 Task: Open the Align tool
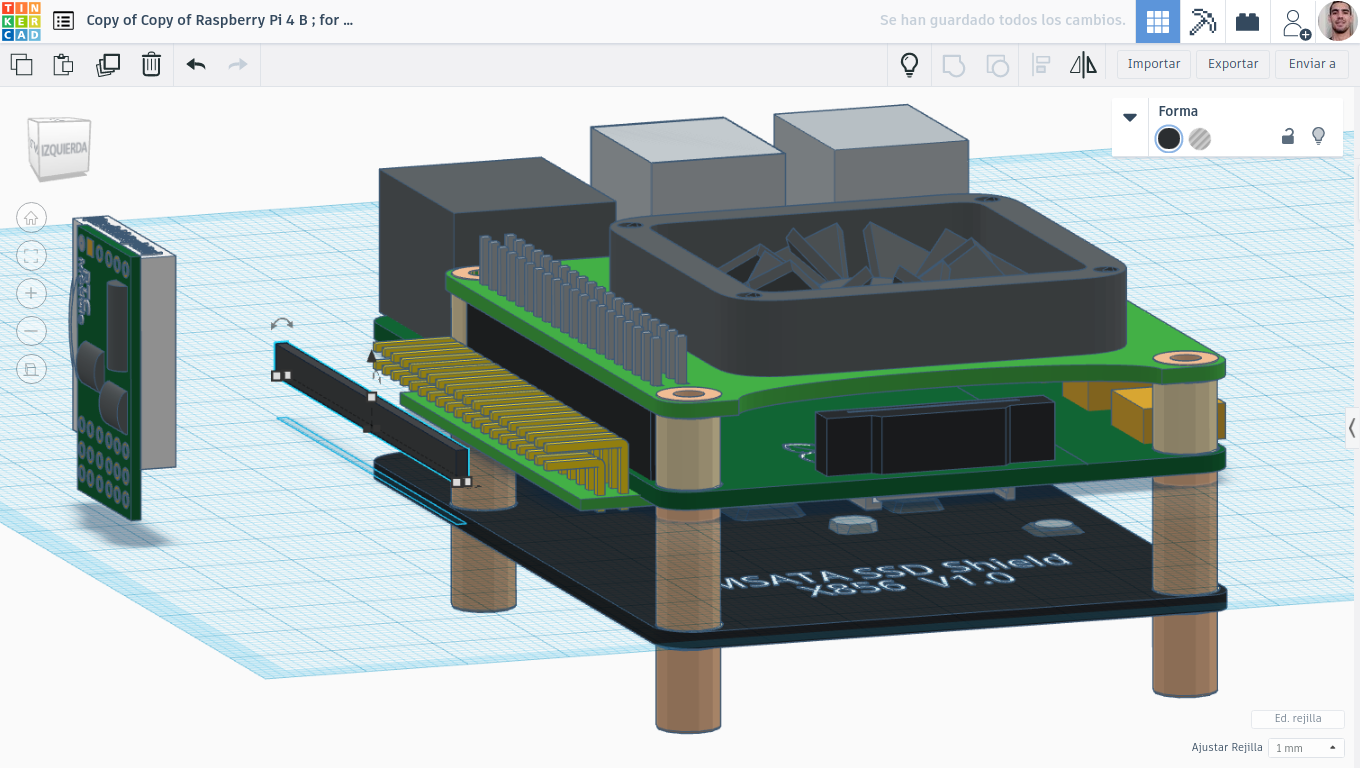point(1040,65)
